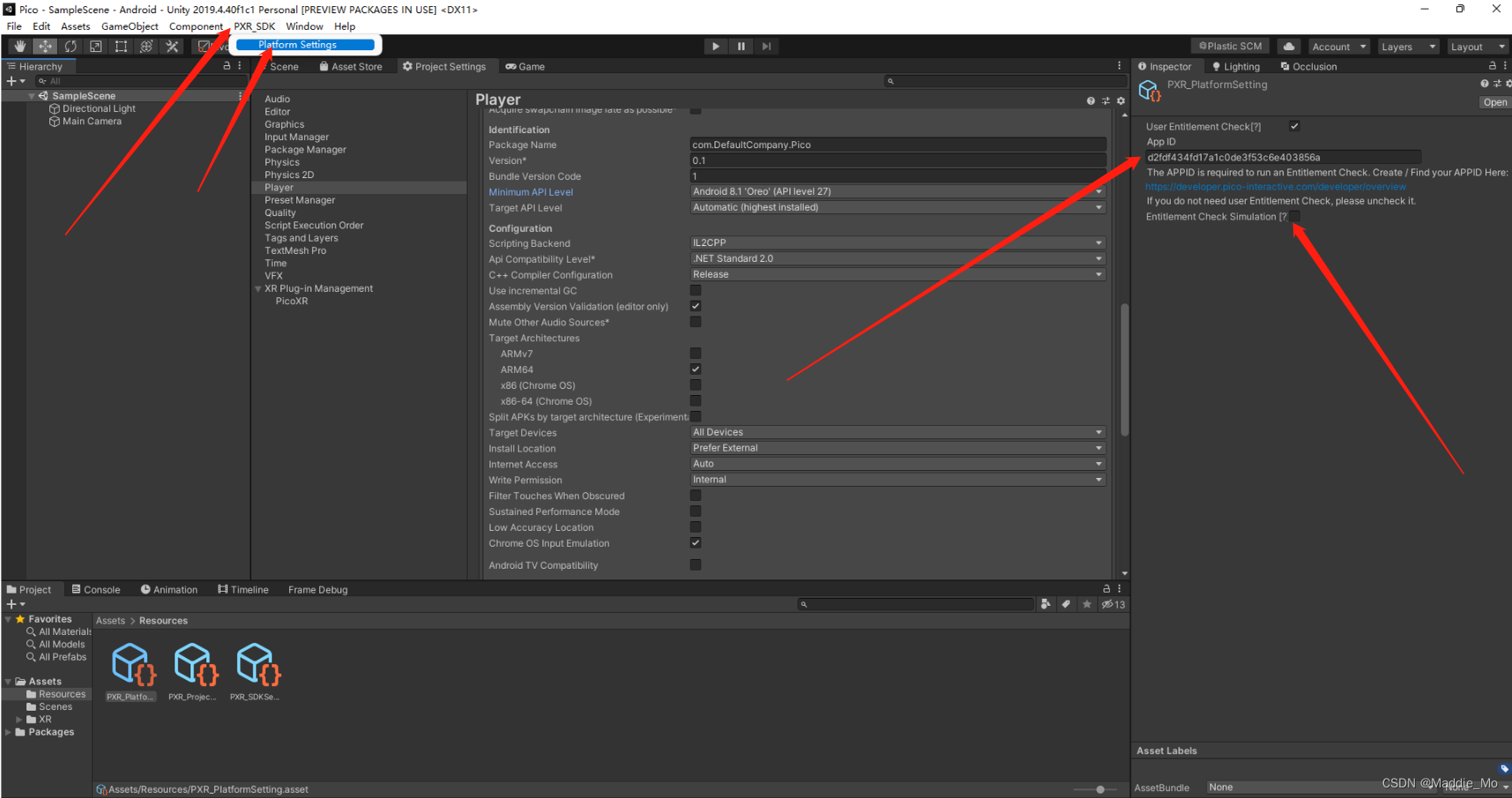Open Player settings preset icon
The image size is (1512, 798).
click(1105, 101)
